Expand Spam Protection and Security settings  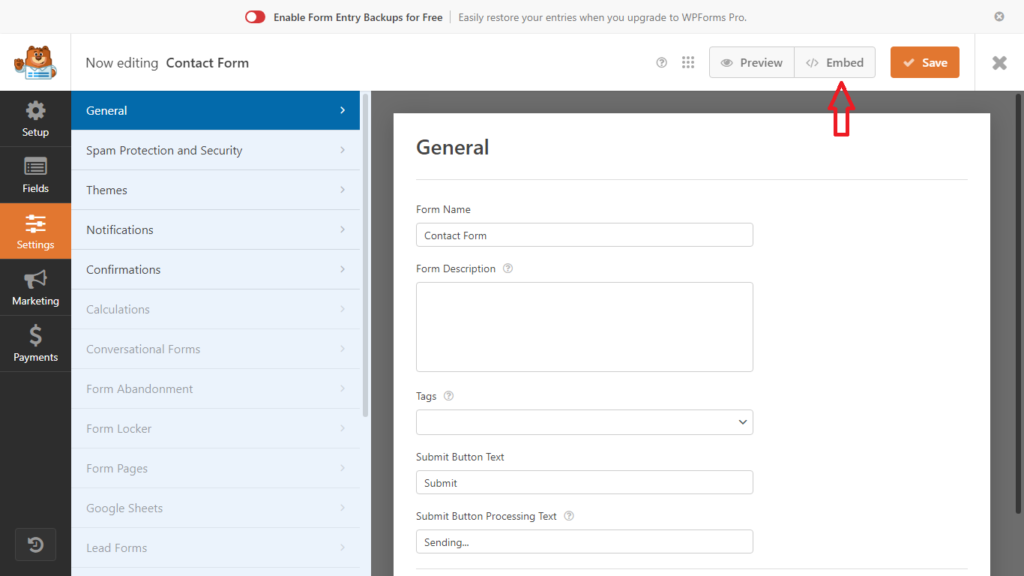click(x=215, y=151)
